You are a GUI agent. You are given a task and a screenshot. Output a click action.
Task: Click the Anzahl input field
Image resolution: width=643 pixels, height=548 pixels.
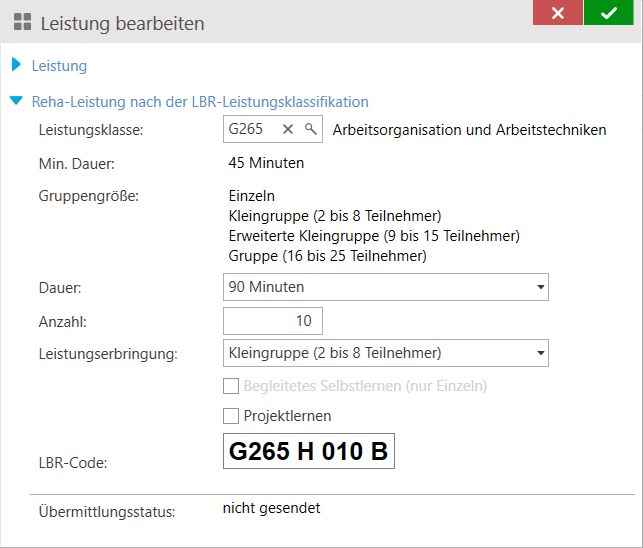point(273,321)
